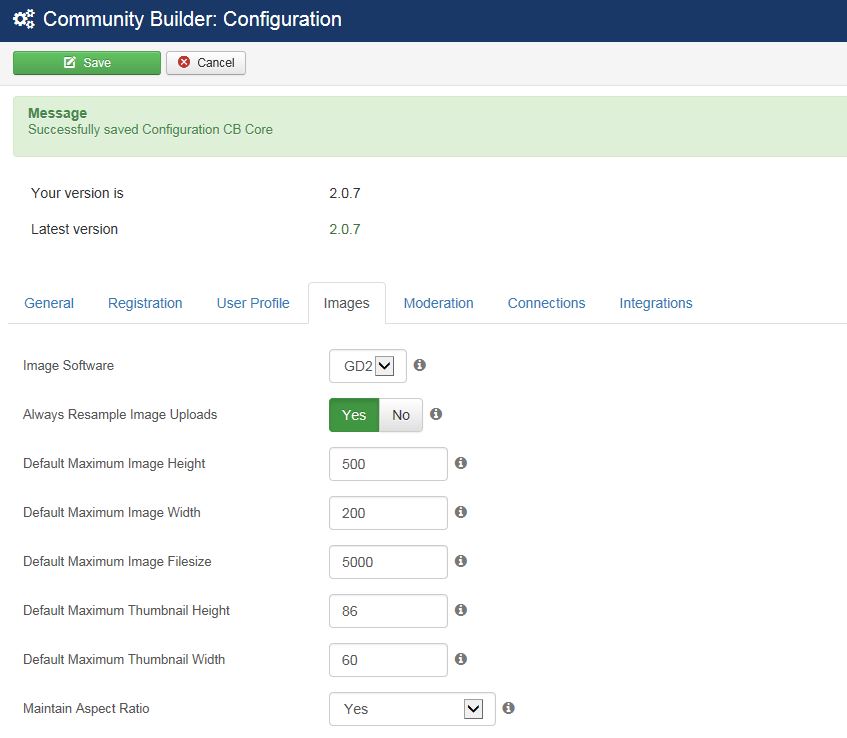Click the 'Default Maximum Image Width' label
Image resolution: width=847 pixels, height=738 pixels.
[x=112, y=512]
